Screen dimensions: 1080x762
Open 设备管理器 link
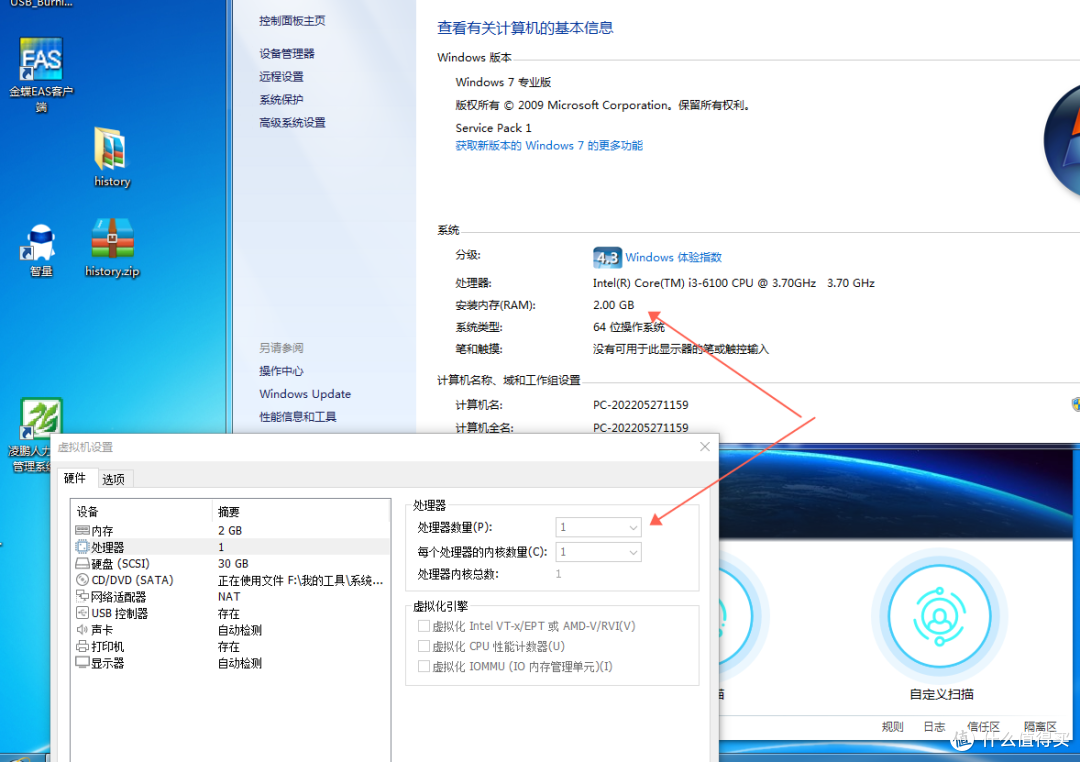pos(287,54)
